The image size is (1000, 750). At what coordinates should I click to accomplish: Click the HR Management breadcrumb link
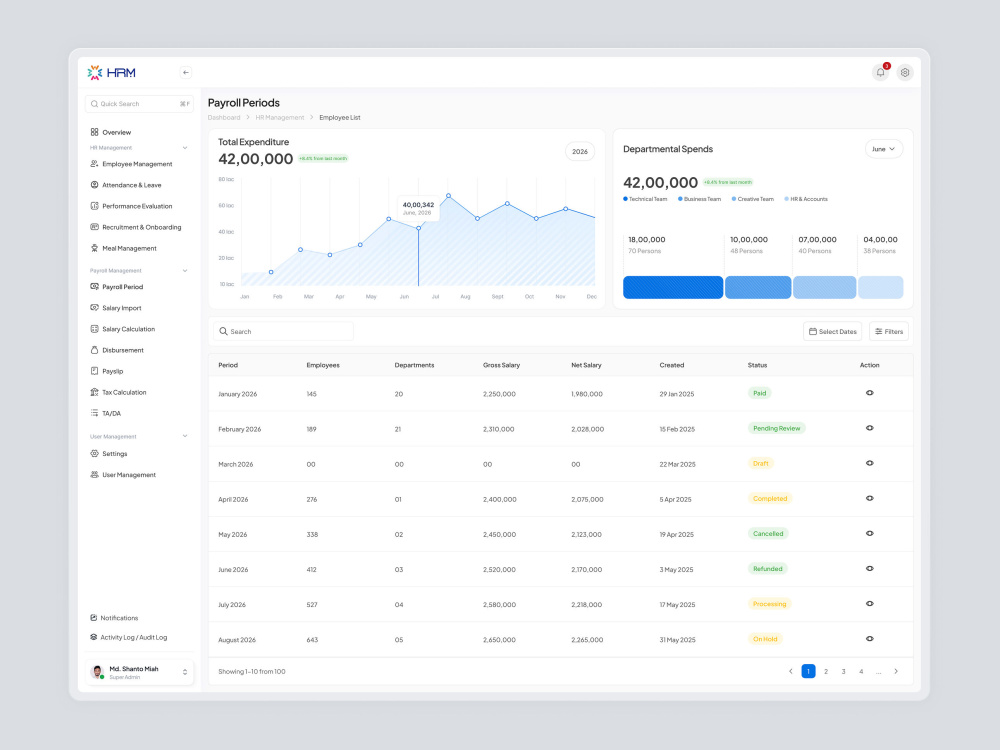279,118
